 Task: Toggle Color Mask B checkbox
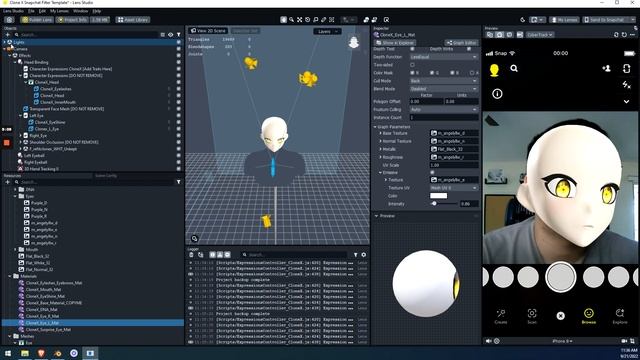452,73
